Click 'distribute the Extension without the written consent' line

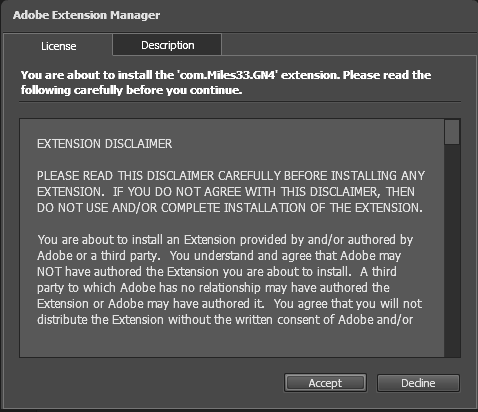click(x=225, y=320)
